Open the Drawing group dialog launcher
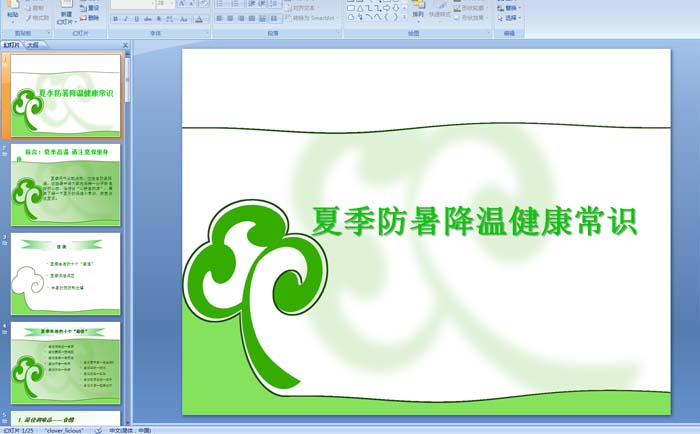This screenshot has height=434, width=700. 488,33
